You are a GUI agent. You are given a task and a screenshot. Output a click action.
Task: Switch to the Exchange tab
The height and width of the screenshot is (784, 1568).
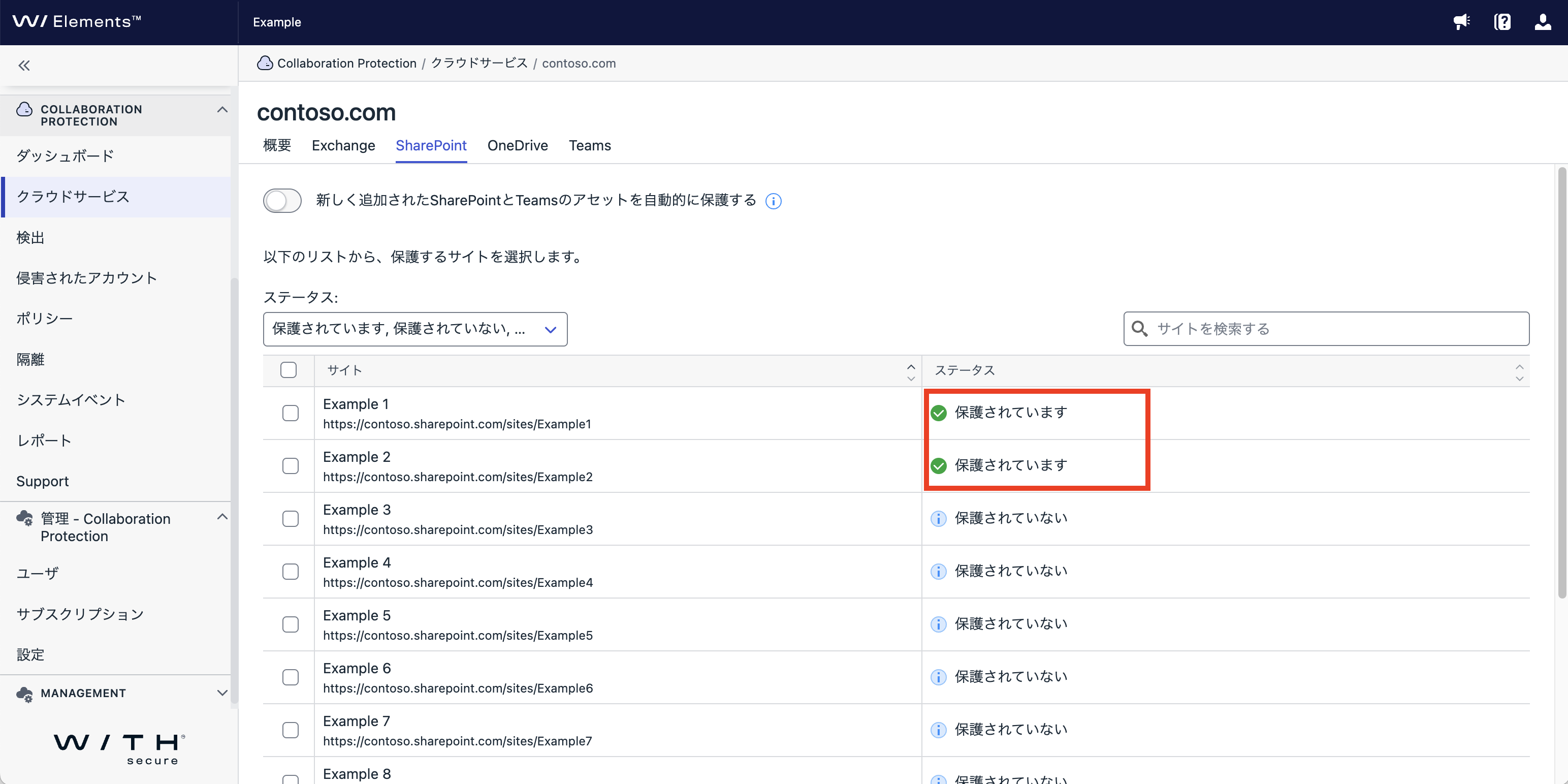(343, 145)
